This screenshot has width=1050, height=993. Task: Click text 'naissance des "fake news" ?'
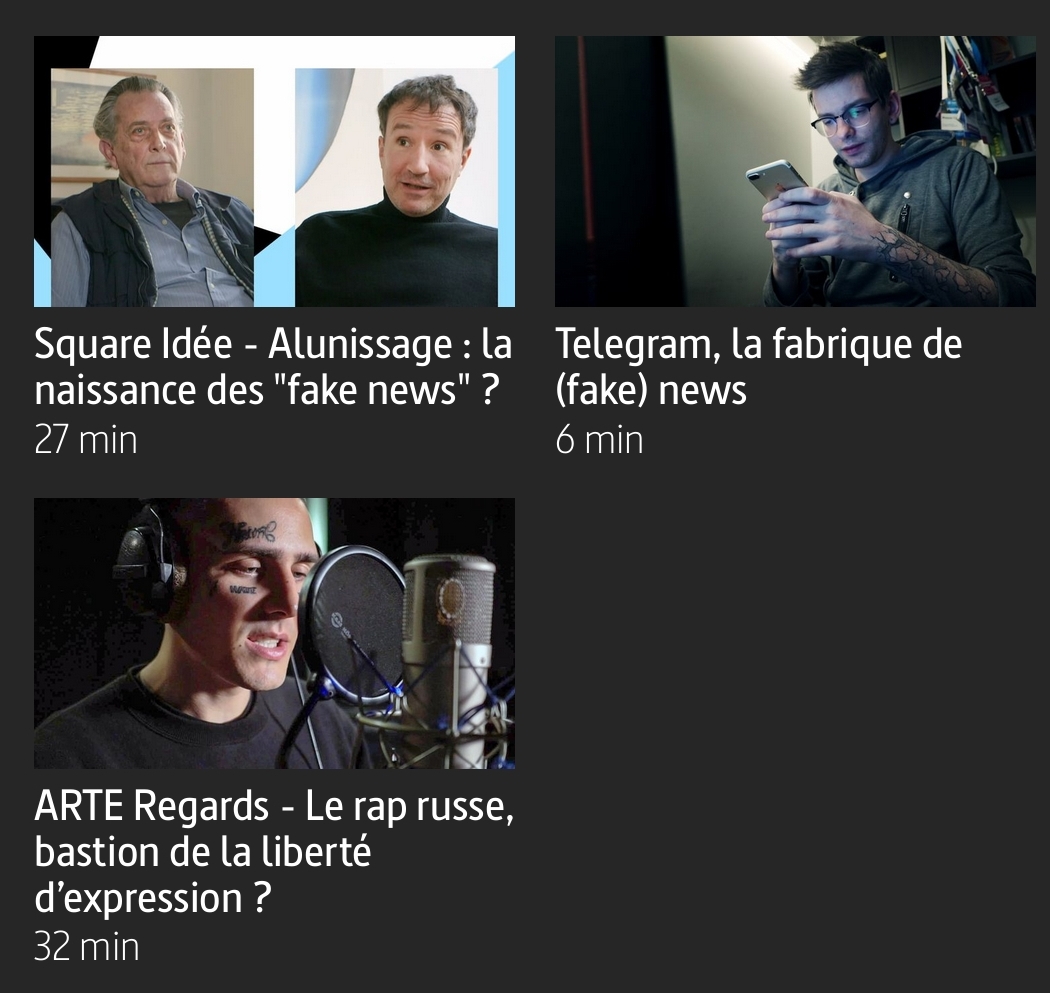267,390
